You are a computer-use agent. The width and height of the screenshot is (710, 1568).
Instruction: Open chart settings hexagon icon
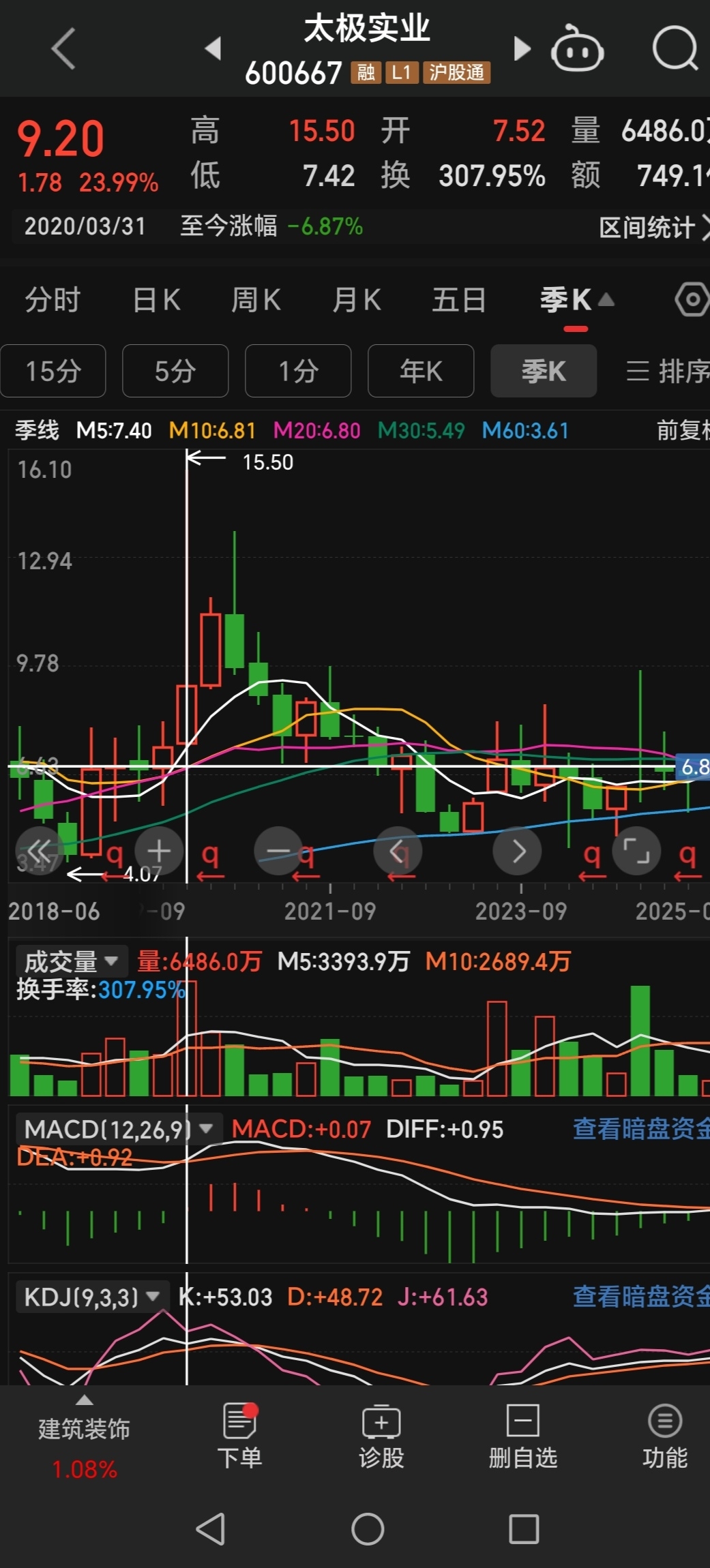coord(692,299)
